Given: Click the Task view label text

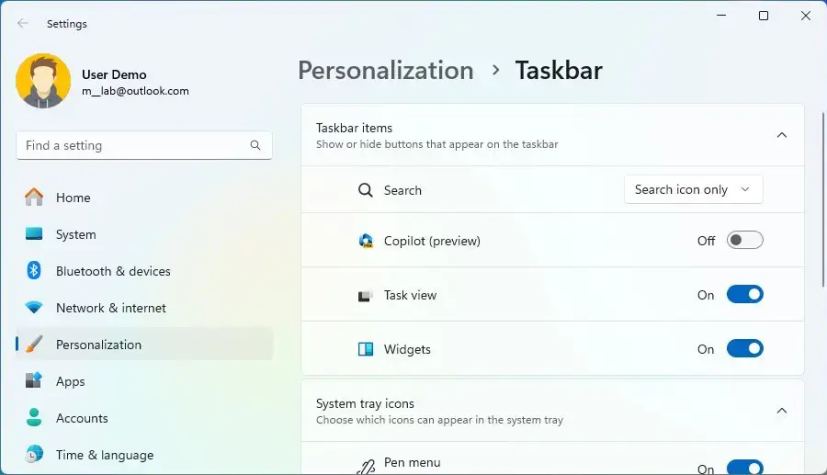Looking at the screenshot, I should click(x=410, y=295).
